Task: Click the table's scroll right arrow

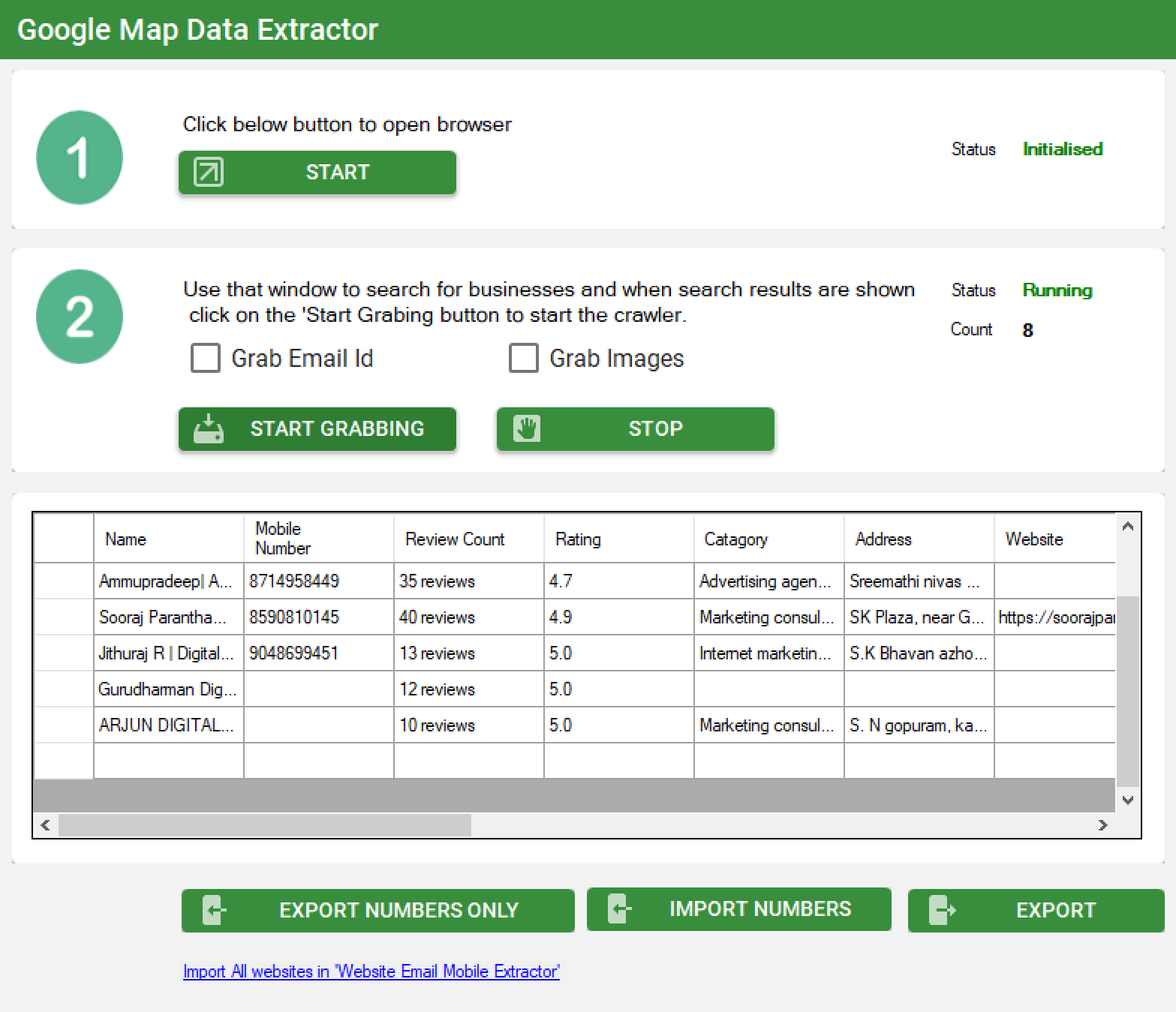Action: (1102, 825)
